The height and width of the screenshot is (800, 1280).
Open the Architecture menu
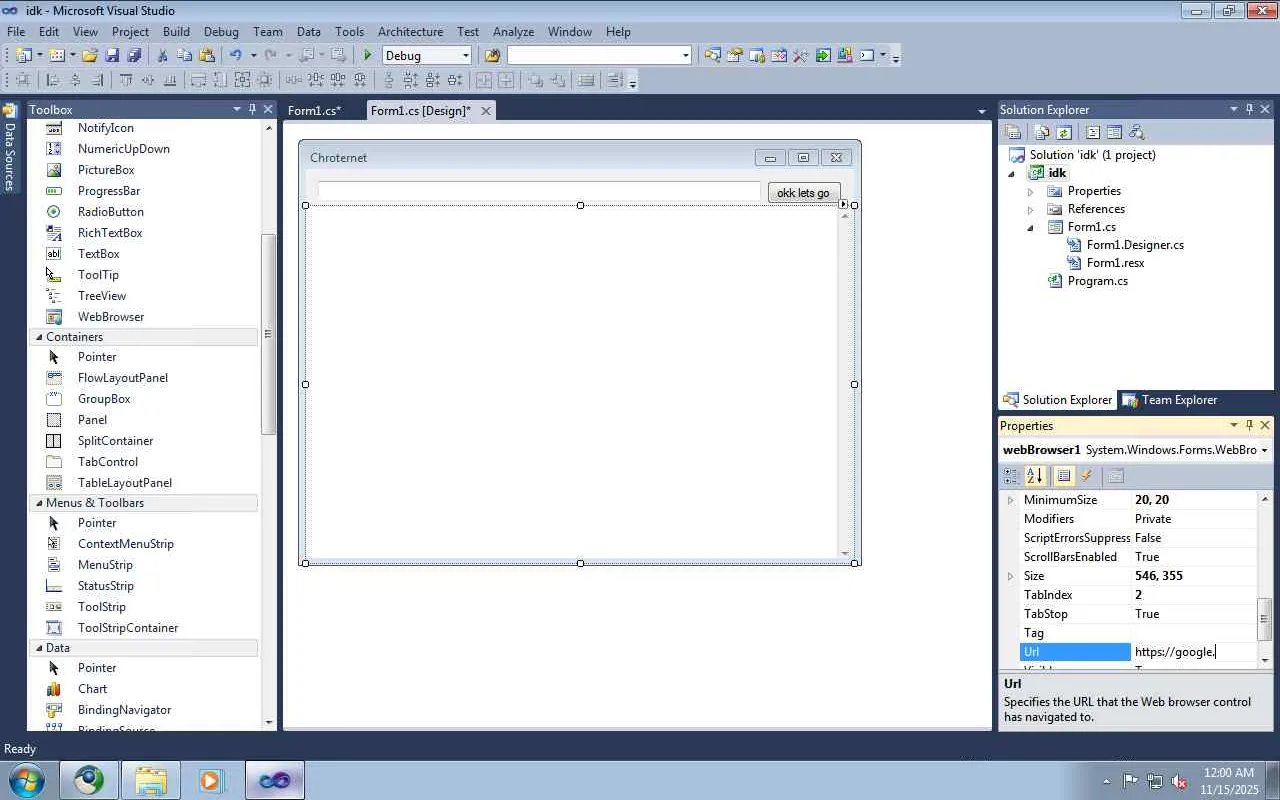410,32
